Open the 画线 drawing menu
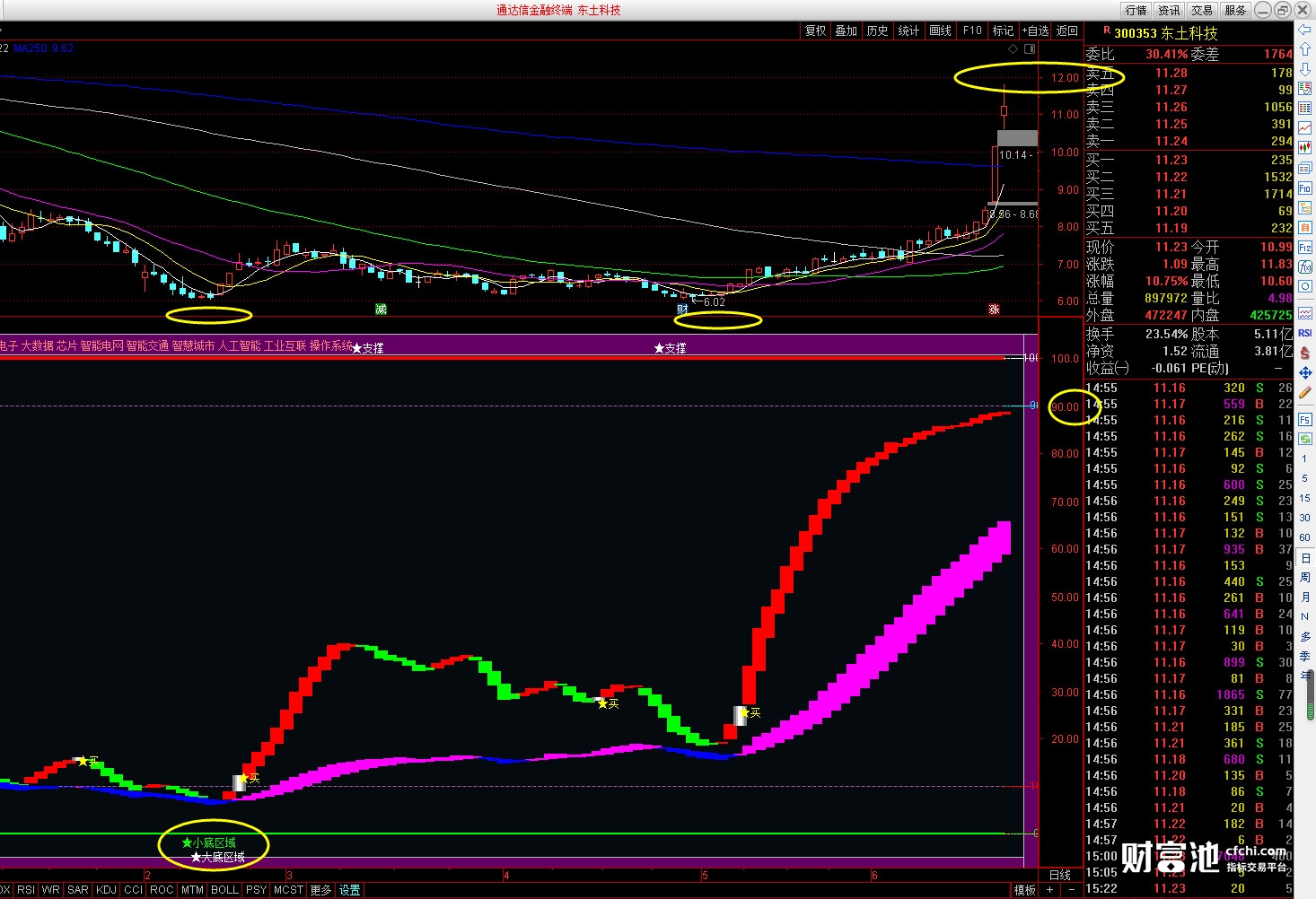Viewport: 1316px width, 899px height. coord(941,31)
